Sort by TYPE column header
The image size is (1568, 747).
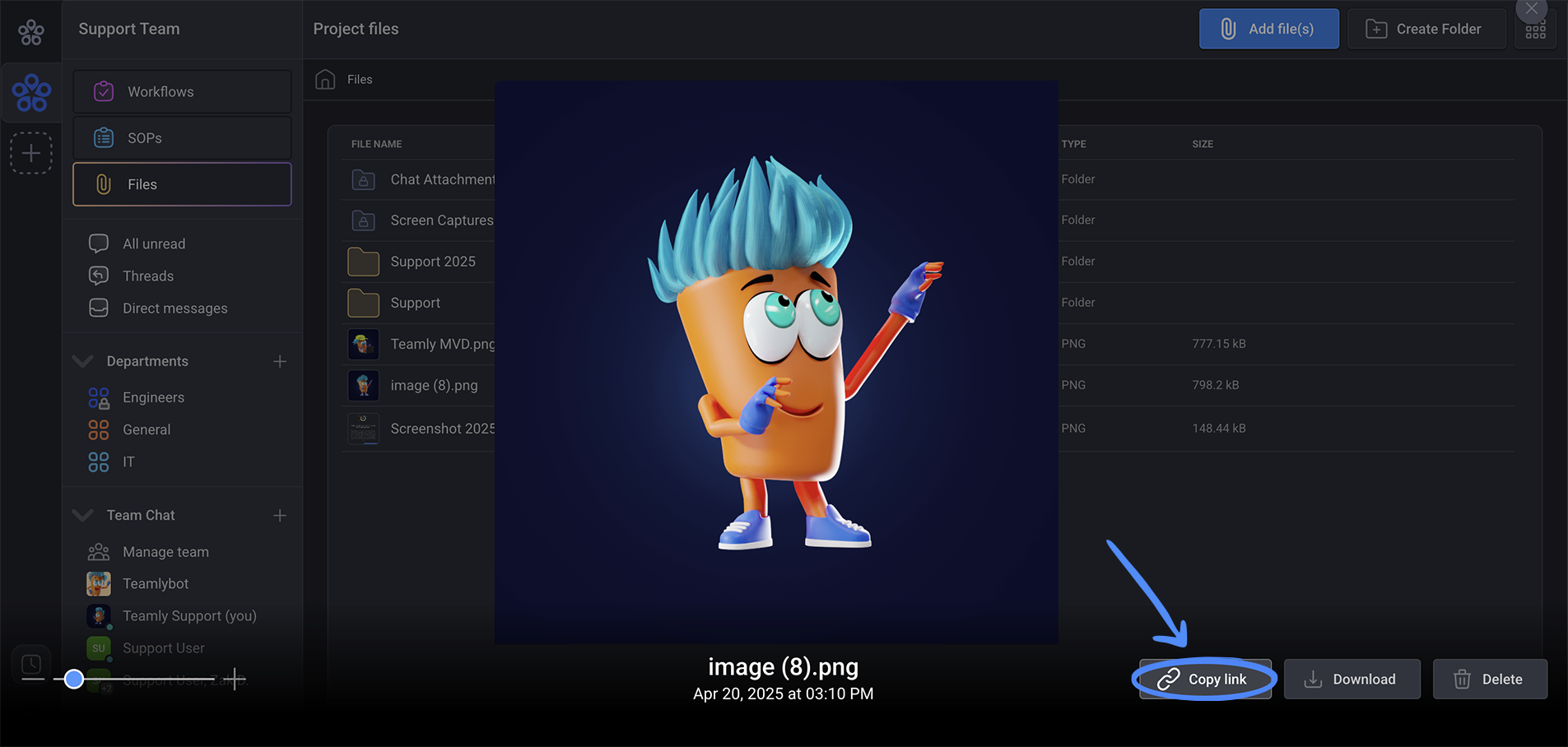1073,144
